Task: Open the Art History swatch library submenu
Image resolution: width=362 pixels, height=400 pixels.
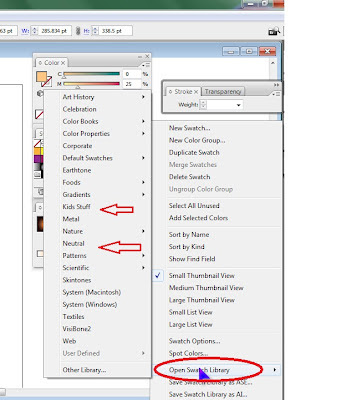Action: click(97, 97)
